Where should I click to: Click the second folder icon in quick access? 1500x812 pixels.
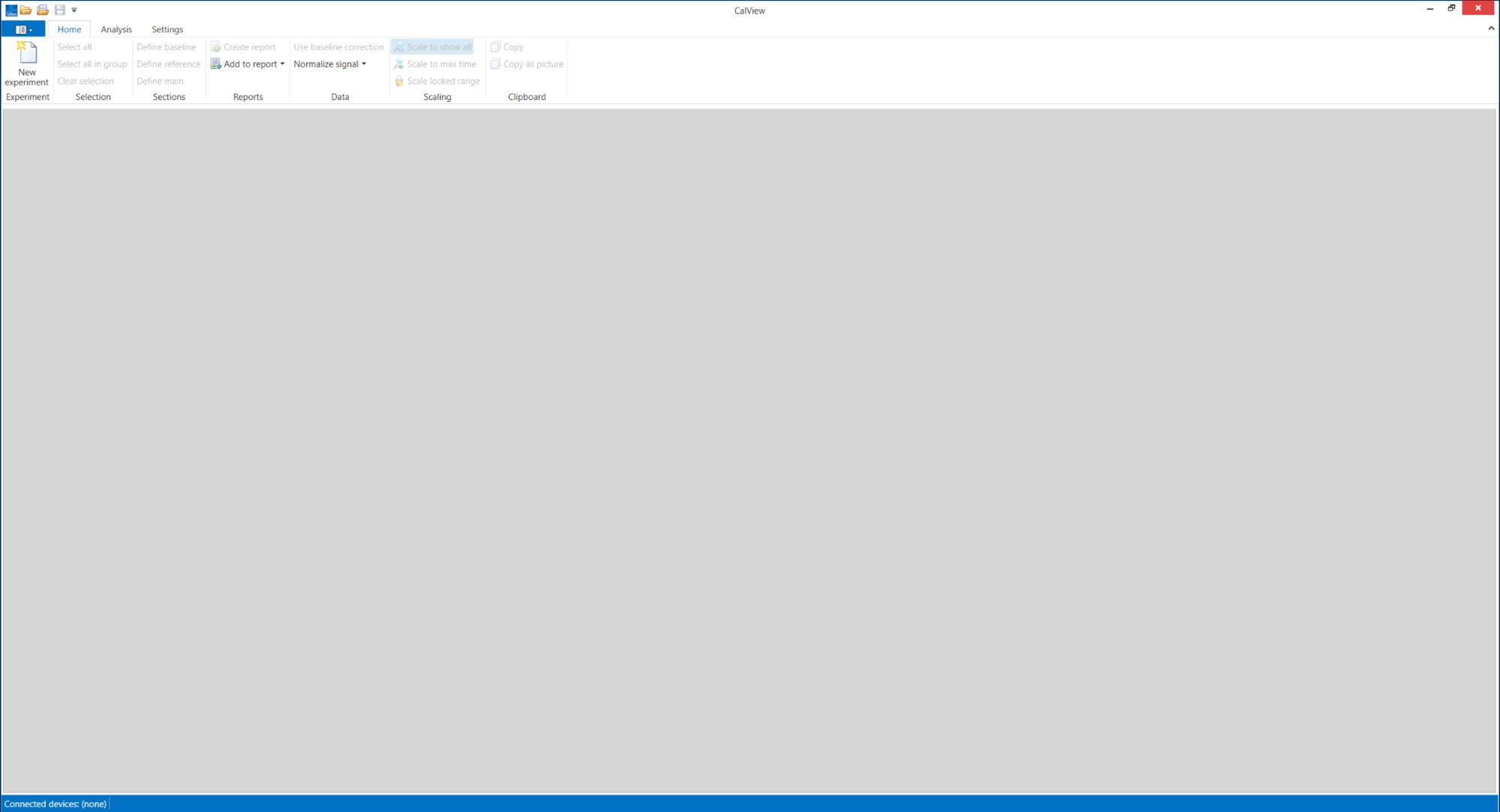click(x=43, y=10)
